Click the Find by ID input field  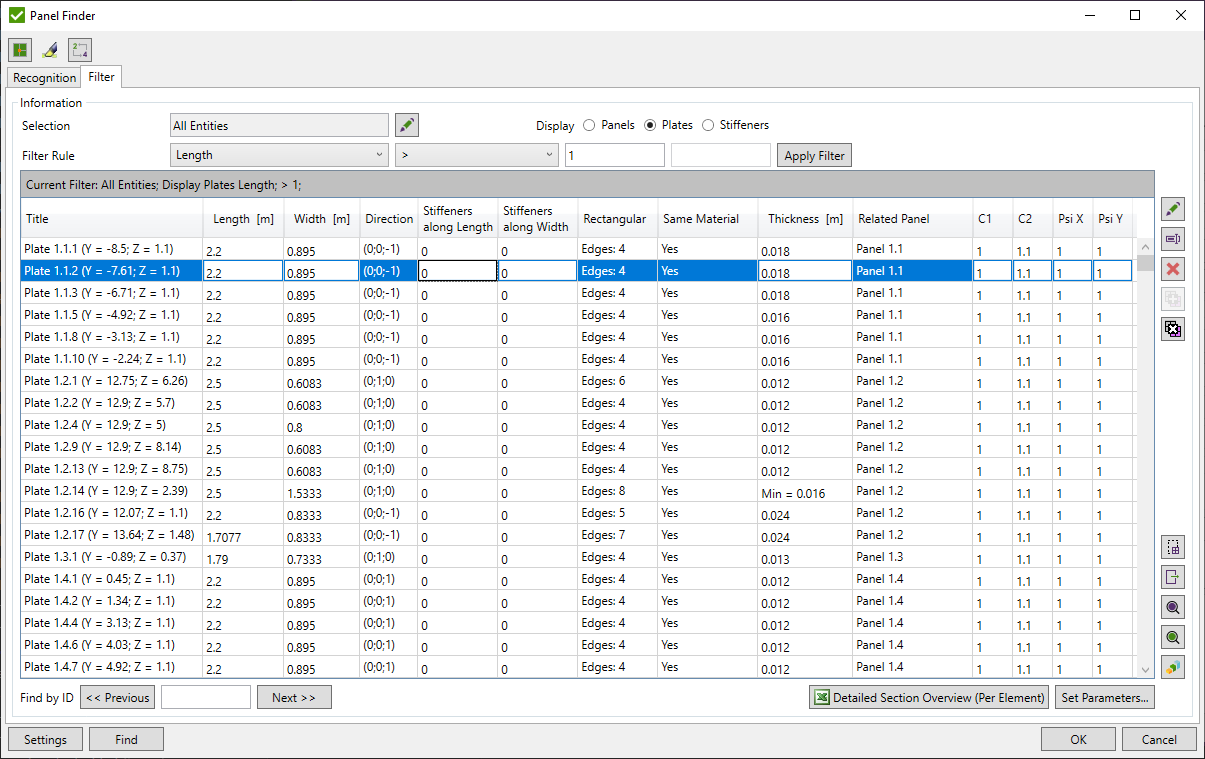coord(205,698)
